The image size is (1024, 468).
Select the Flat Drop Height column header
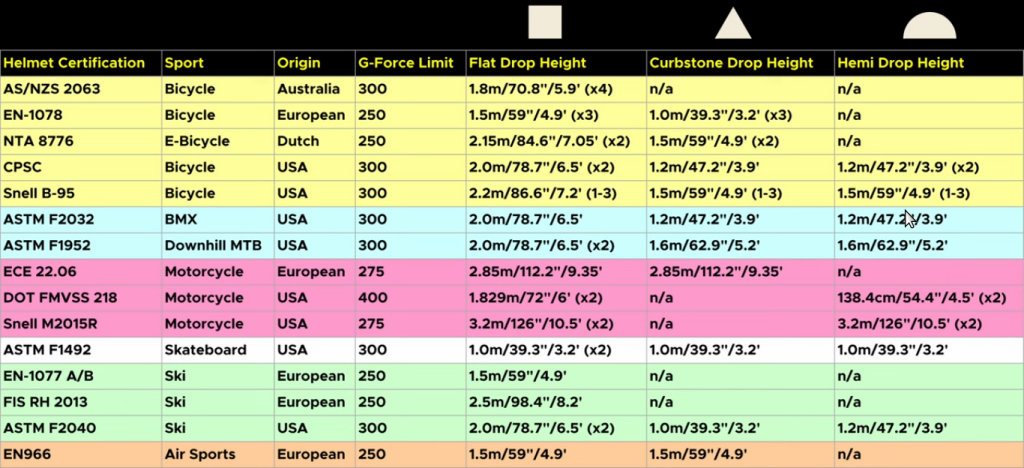click(556, 63)
